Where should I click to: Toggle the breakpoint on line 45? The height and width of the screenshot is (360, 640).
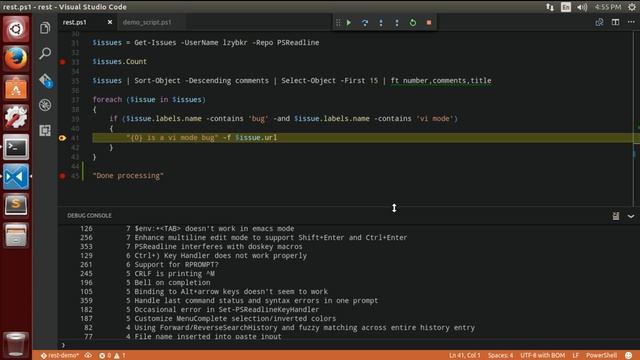62,176
